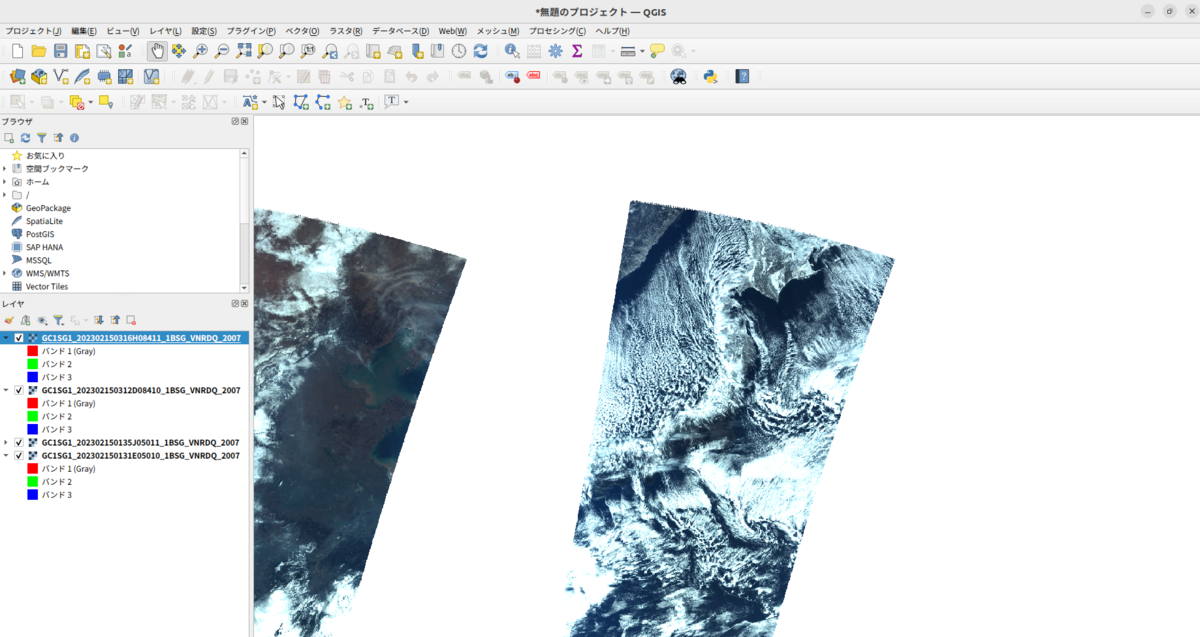Viewport: 1200px width, 637px height.
Task: Click the Refresh map icon
Action: tap(481, 51)
